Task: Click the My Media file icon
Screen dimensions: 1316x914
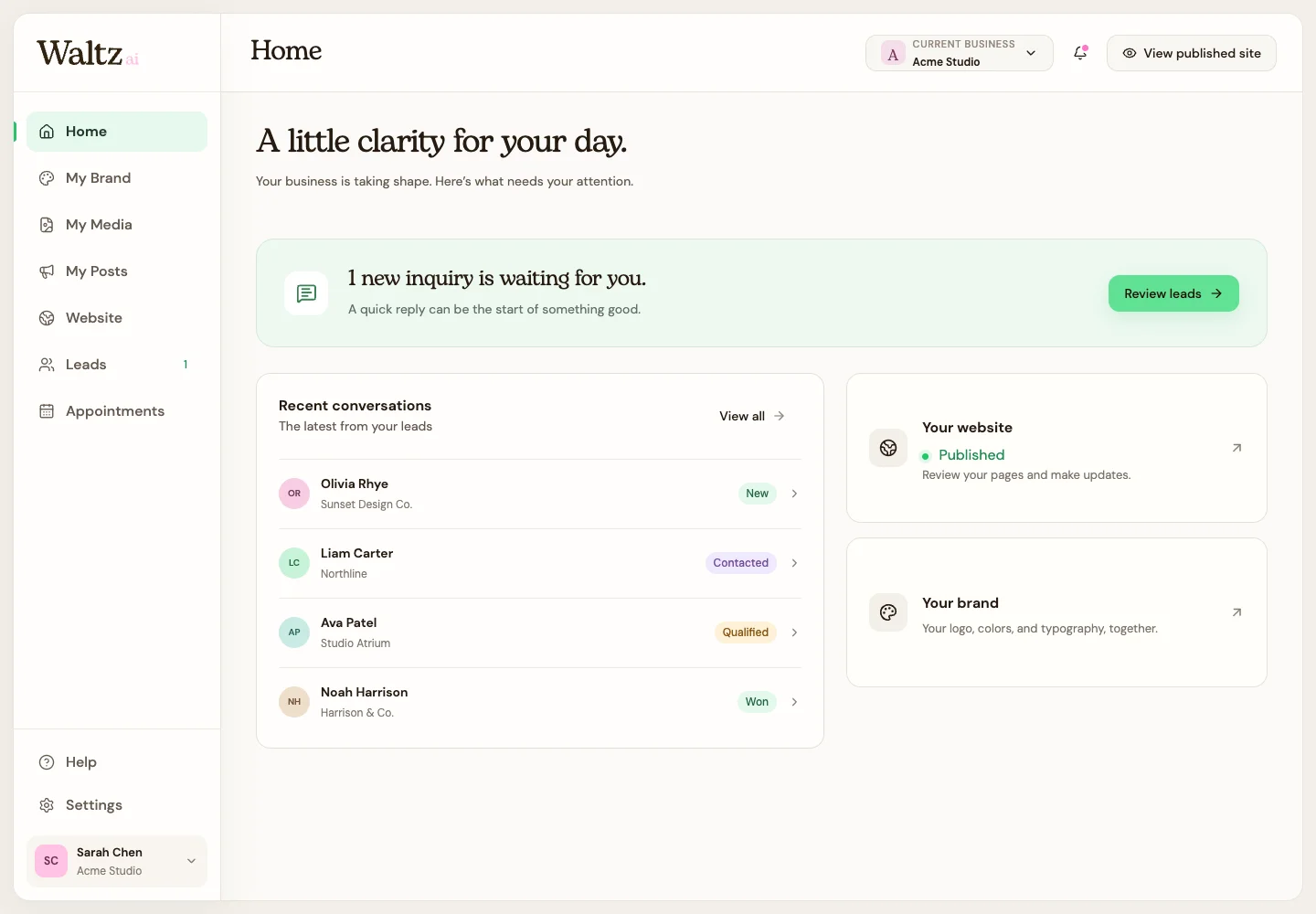Action: [x=47, y=225]
